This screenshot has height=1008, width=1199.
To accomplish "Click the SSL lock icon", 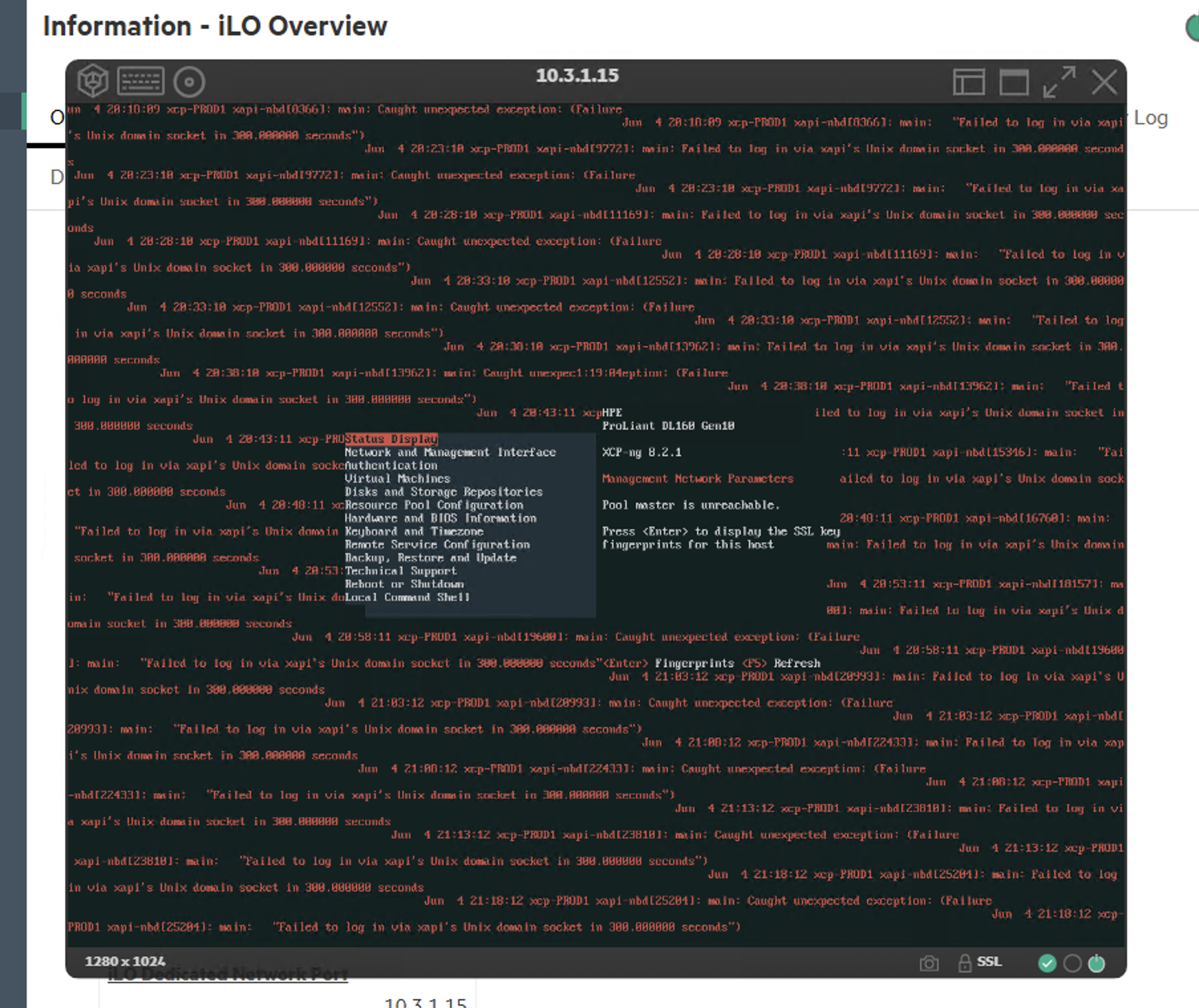I will 965,963.
